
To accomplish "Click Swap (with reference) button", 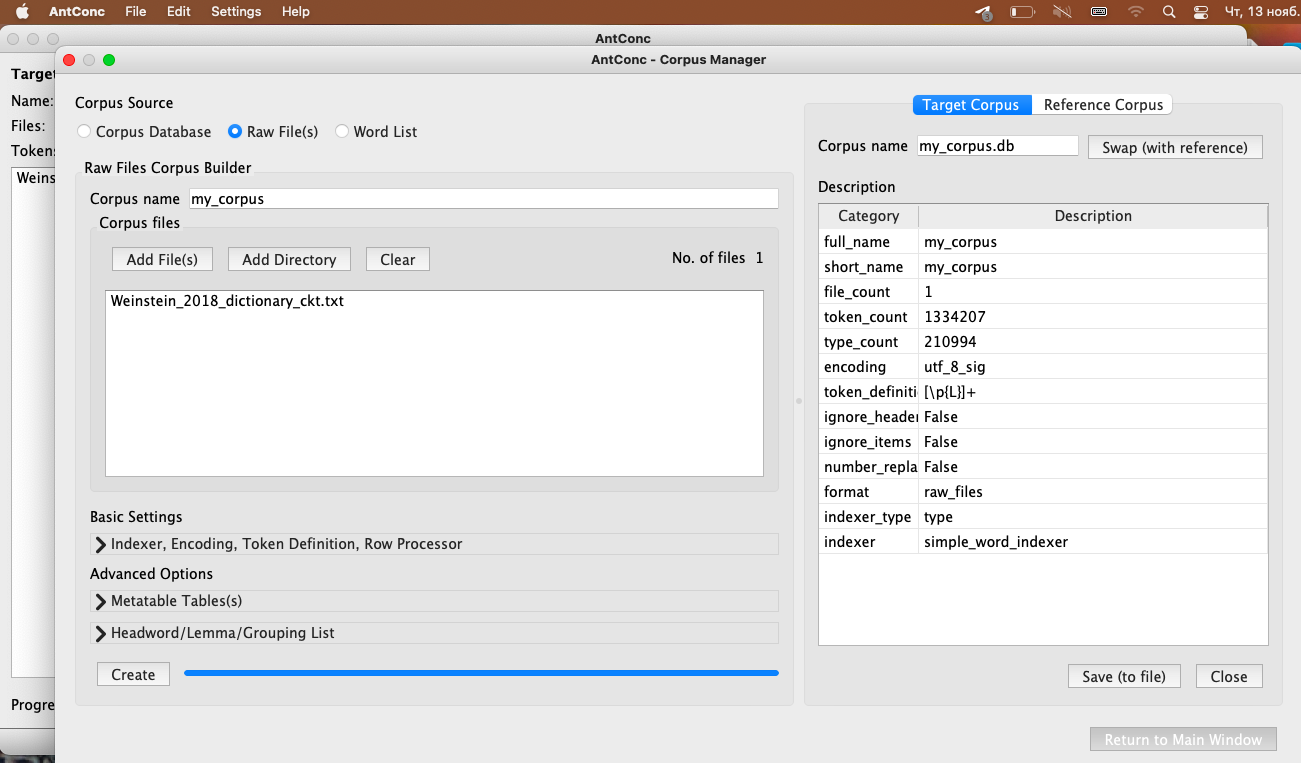I will (x=1175, y=147).
